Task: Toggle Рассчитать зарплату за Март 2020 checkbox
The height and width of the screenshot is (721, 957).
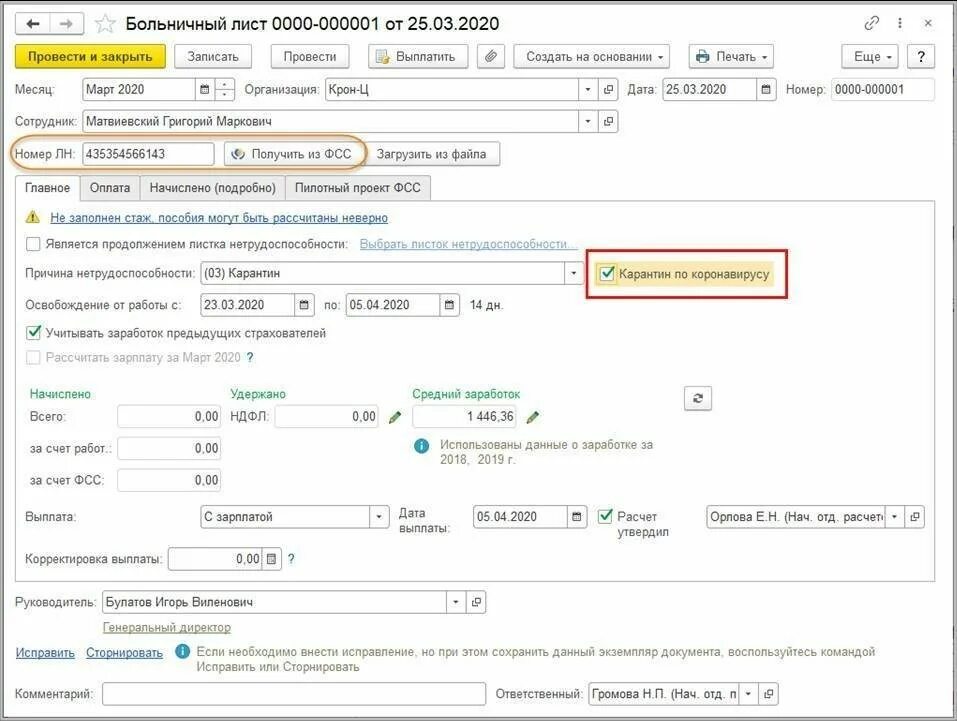Action: 33,358
